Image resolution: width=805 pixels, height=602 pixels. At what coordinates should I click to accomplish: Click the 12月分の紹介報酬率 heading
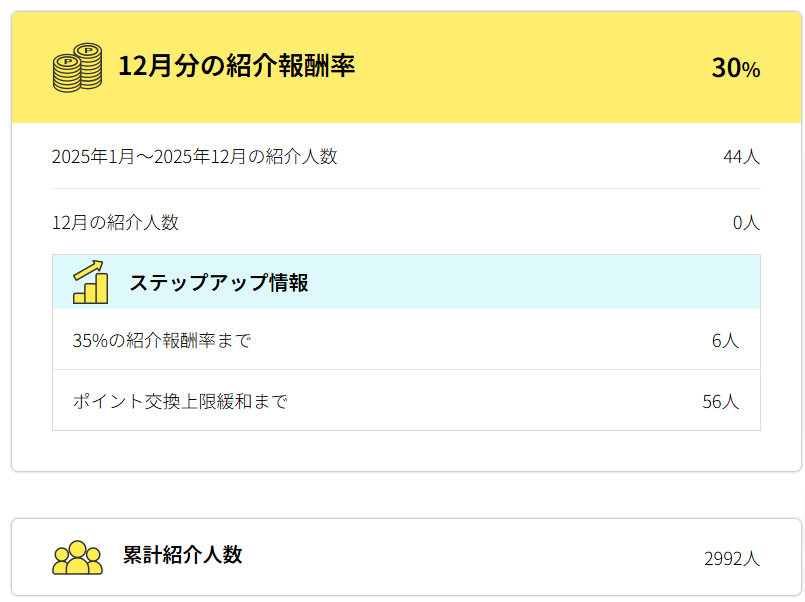click(236, 67)
